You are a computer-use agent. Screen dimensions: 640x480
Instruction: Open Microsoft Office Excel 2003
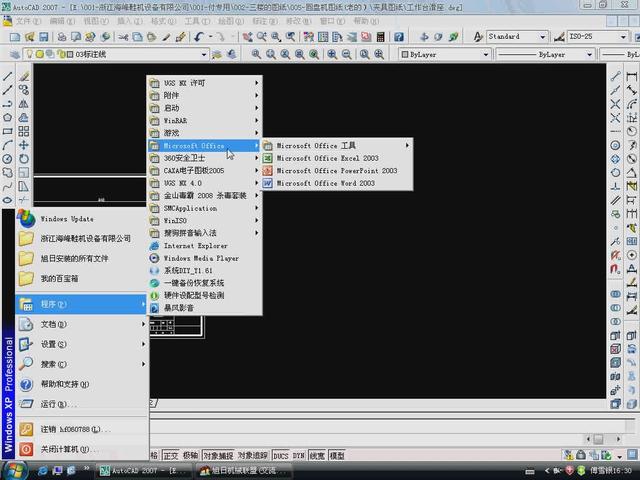coord(327,158)
